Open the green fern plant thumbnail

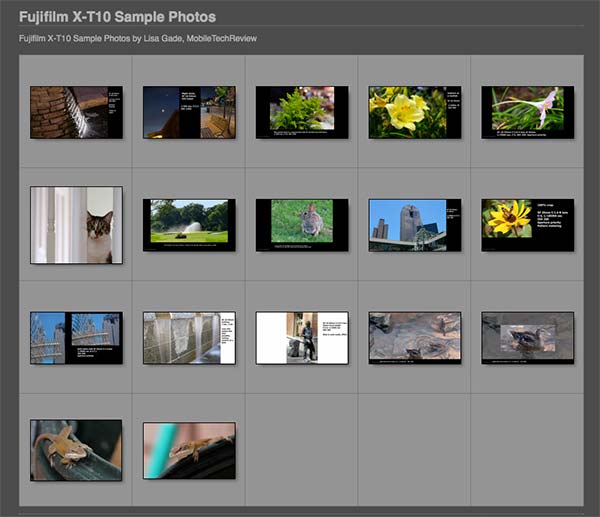(302, 112)
